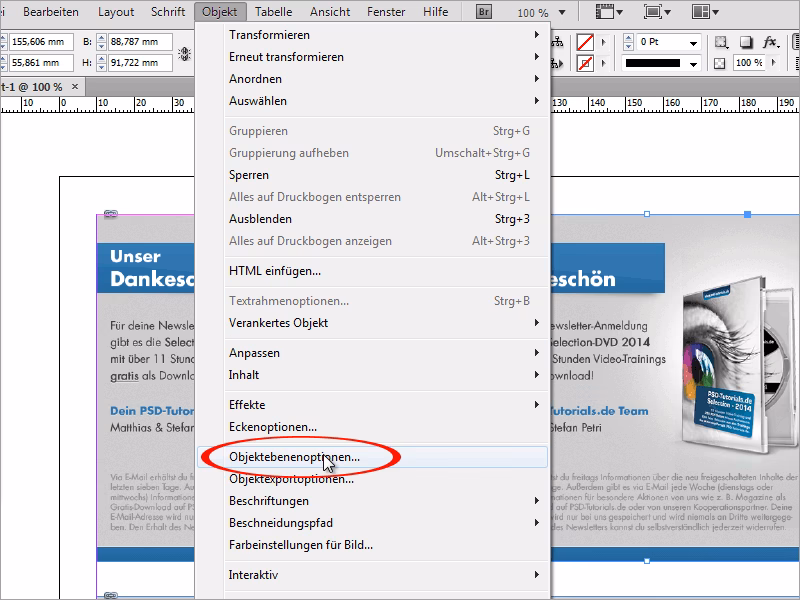
Task: Apply drop shadow using the shadow icon
Action: 745,43
